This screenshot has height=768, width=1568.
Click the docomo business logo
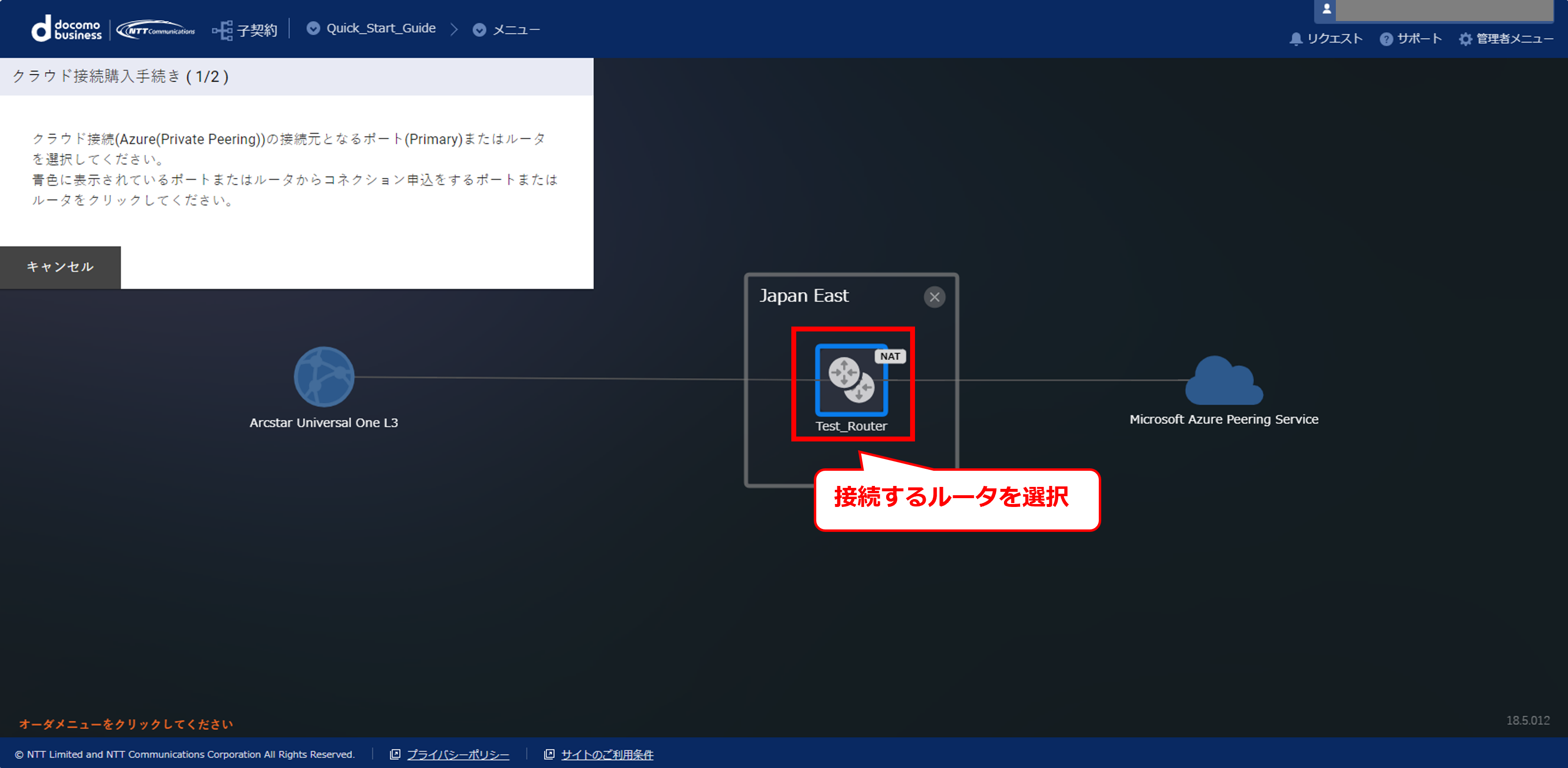point(67,29)
